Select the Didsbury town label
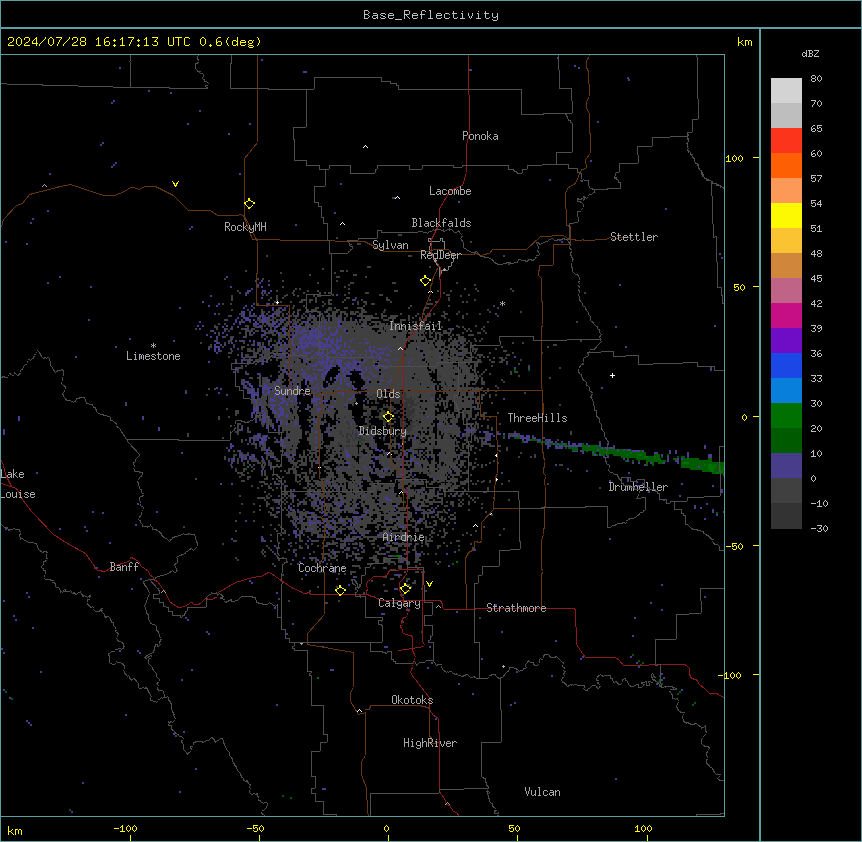 [383, 431]
